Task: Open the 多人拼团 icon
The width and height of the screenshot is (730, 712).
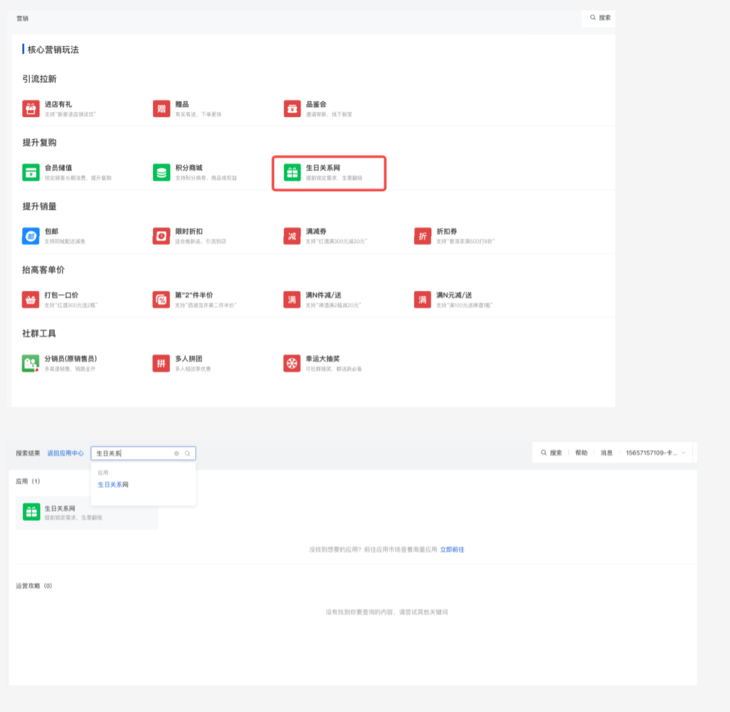Action: (161, 363)
